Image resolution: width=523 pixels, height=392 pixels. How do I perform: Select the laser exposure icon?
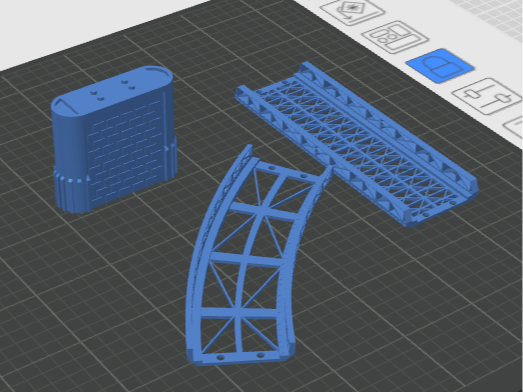pyautogui.click(x=353, y=12)
